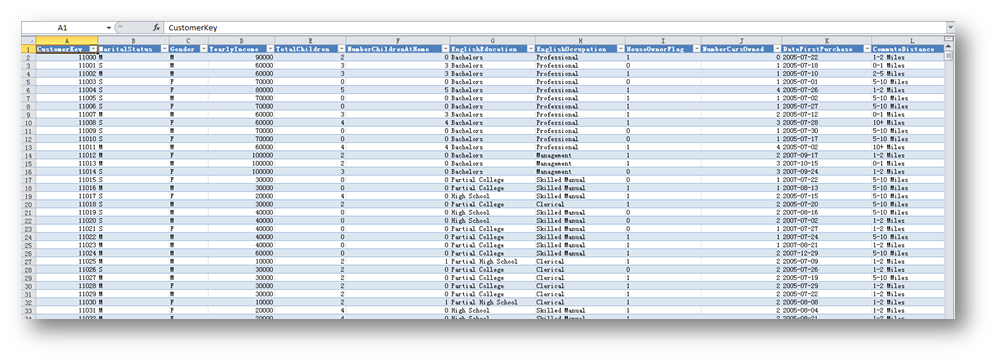Open the EnglishEducation filter dropdown
The width and height of the screenshot is (997, 361).
click(x=531, y=48)
